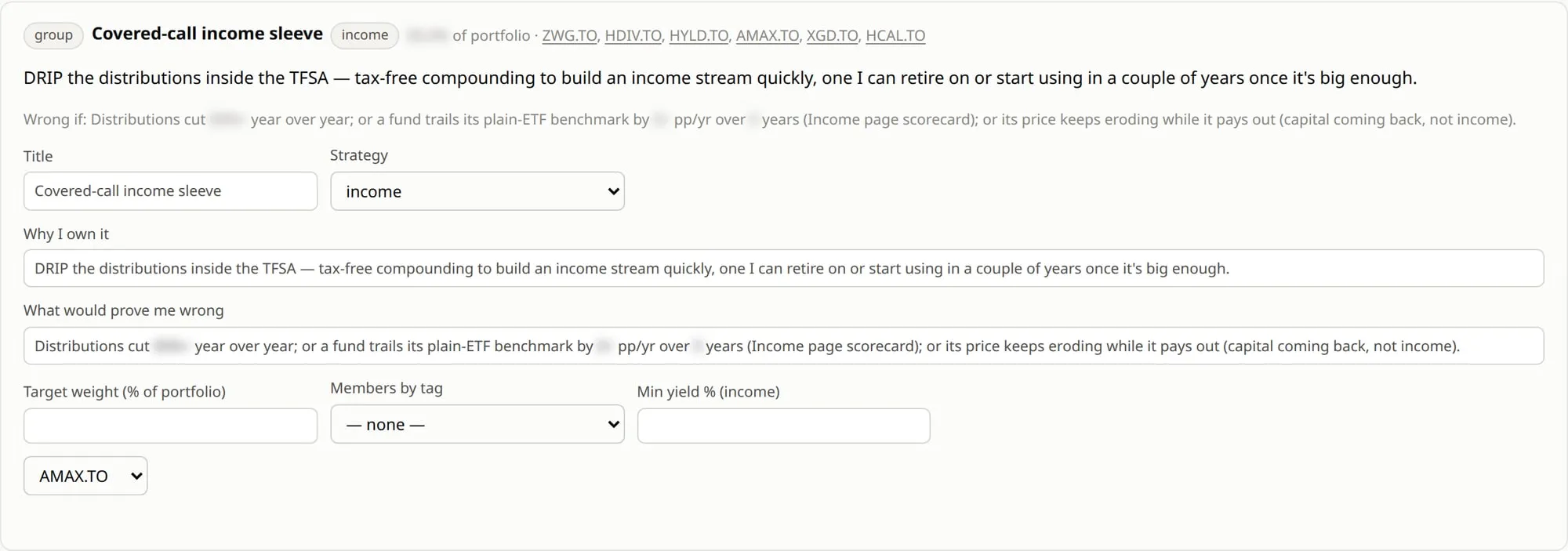Click the Members by tag chevron arrow
1568x551 pixels.
613,424
